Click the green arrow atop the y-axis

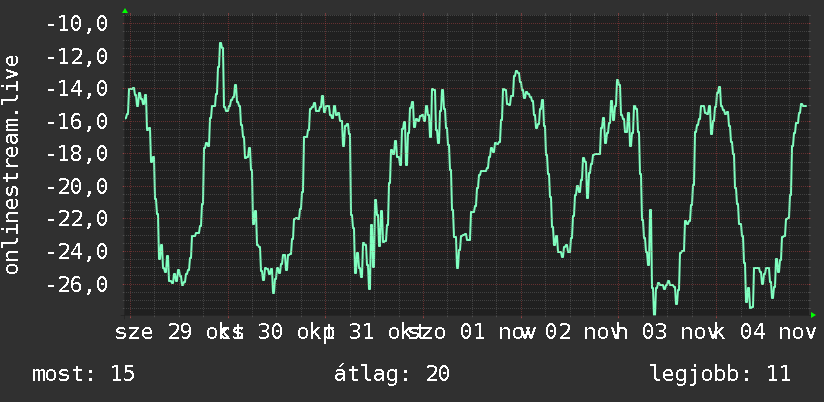[x=125, y=11]
